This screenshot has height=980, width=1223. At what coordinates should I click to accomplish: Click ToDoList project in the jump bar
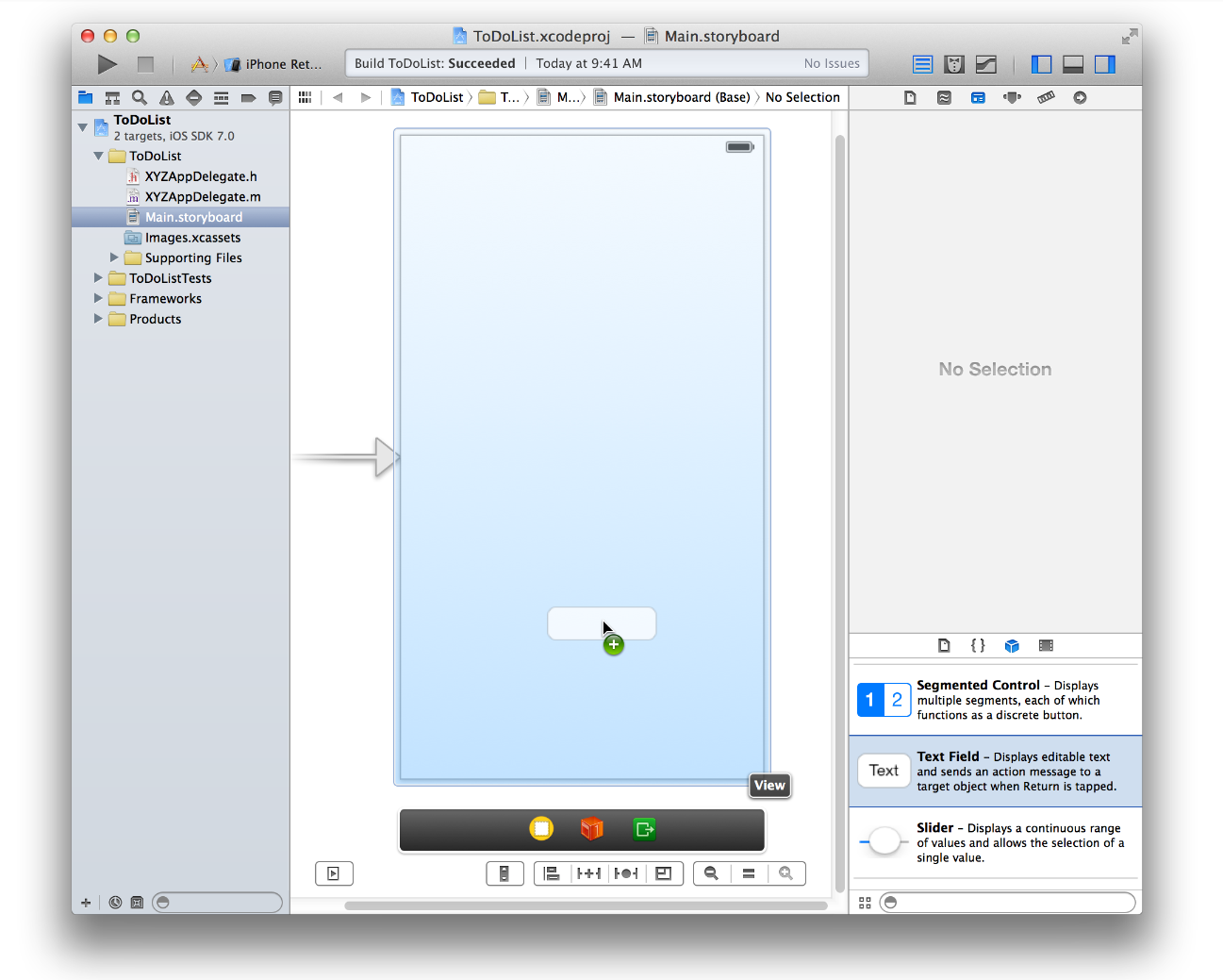(x=427, y=97)
